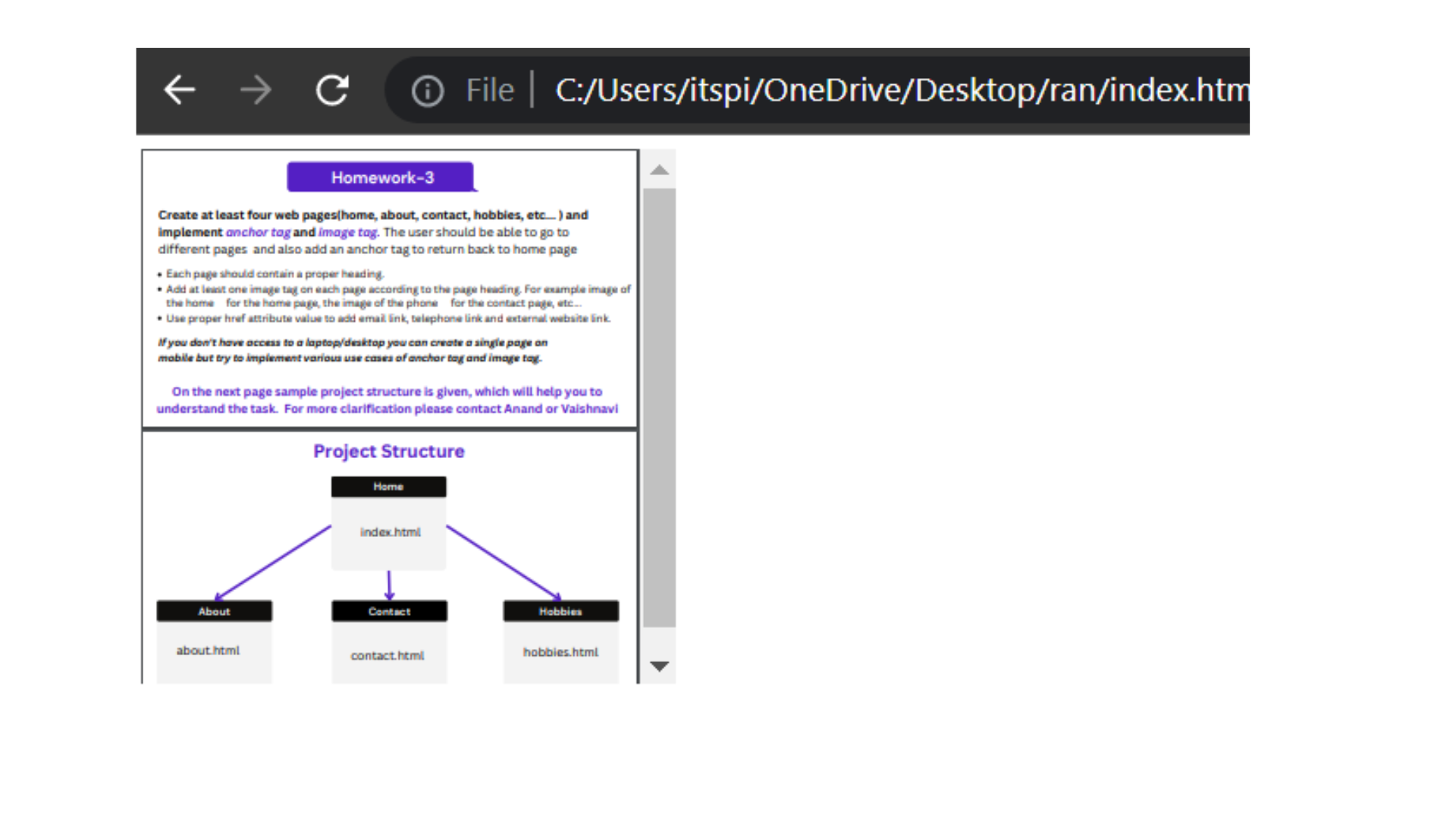Click the Hobbies box header

pos(561,611)
